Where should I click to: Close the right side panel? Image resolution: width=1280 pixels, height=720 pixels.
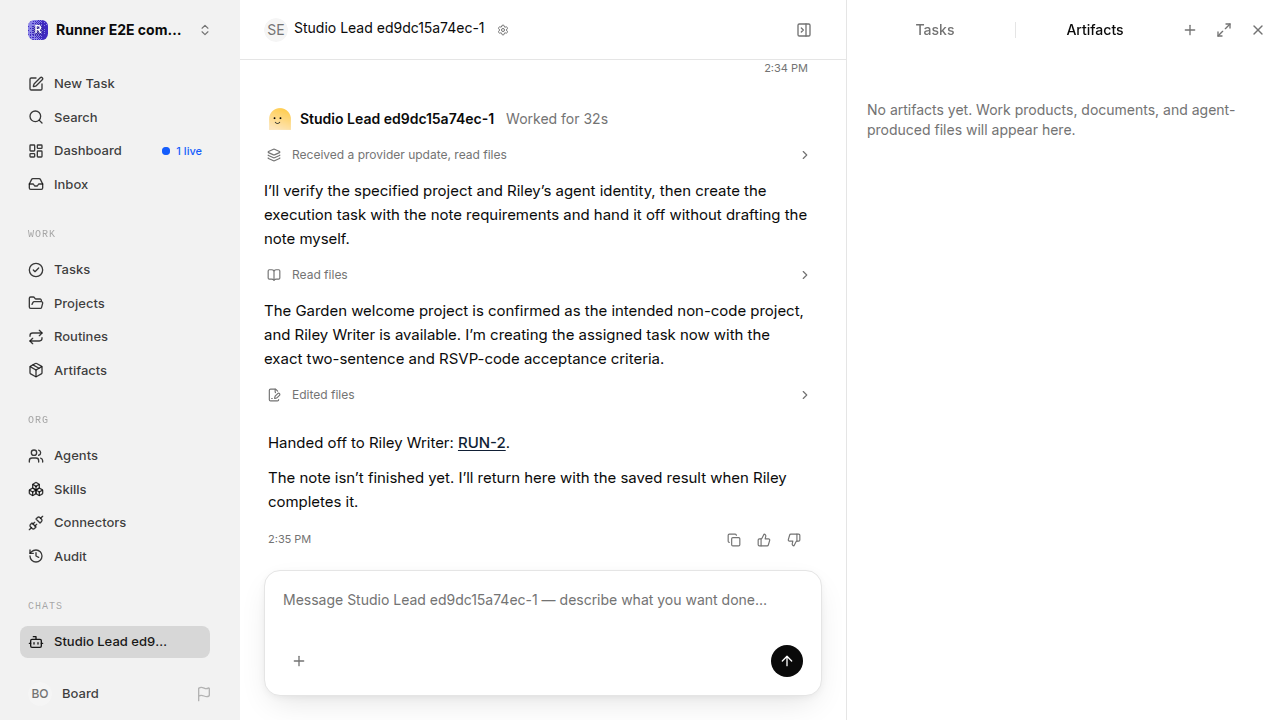[1258, 30]
